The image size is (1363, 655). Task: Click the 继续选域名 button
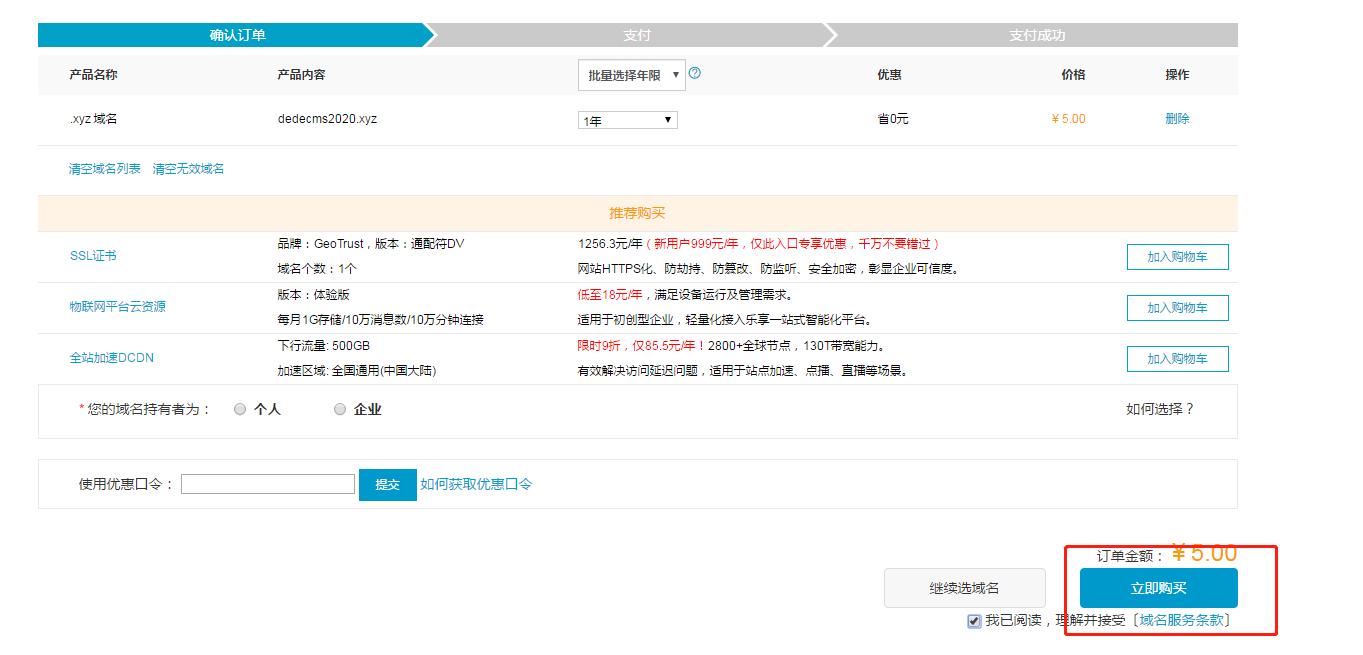pos(964,588)
